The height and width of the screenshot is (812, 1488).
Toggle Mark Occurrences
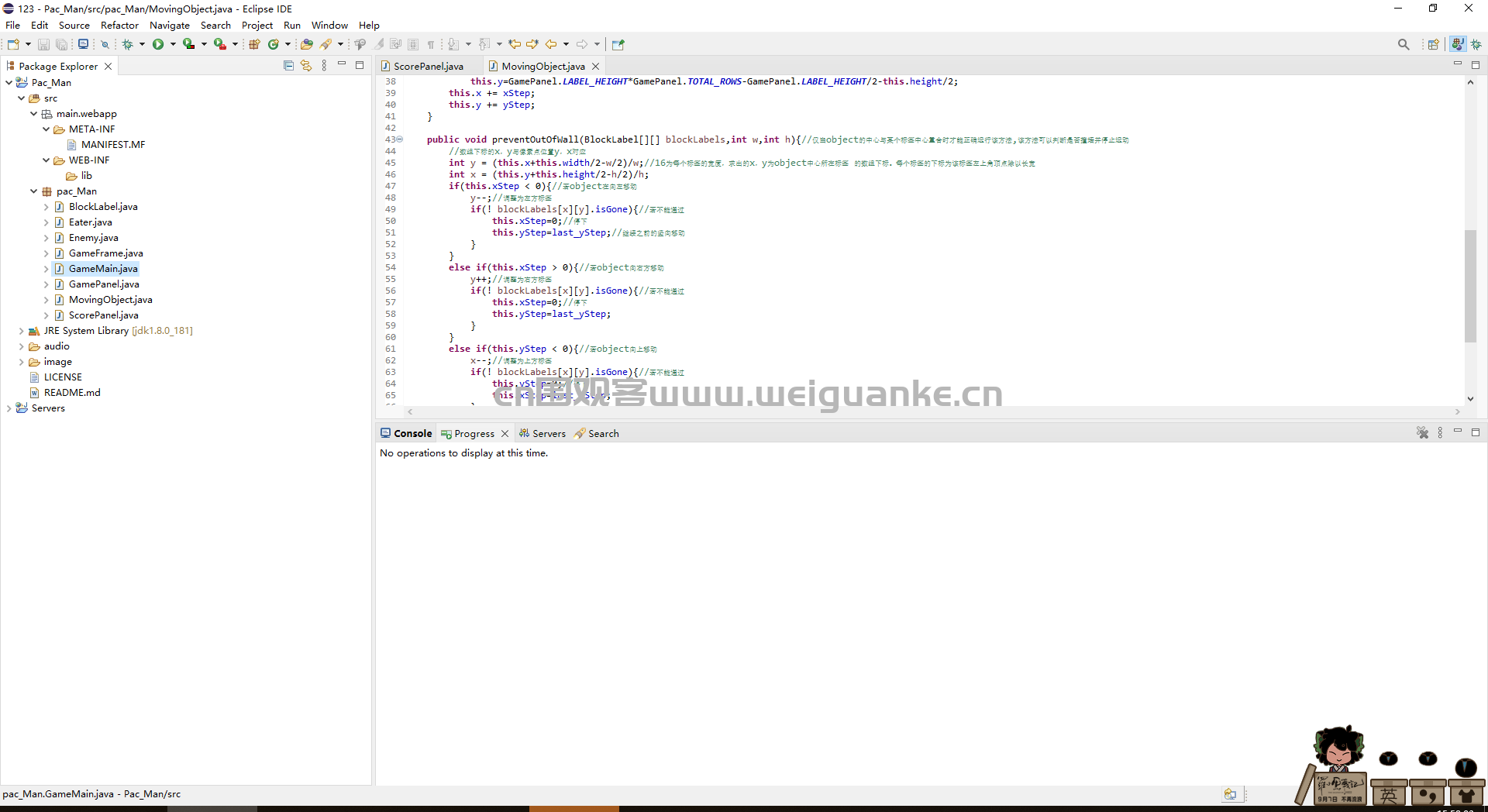tap(379, 44)
